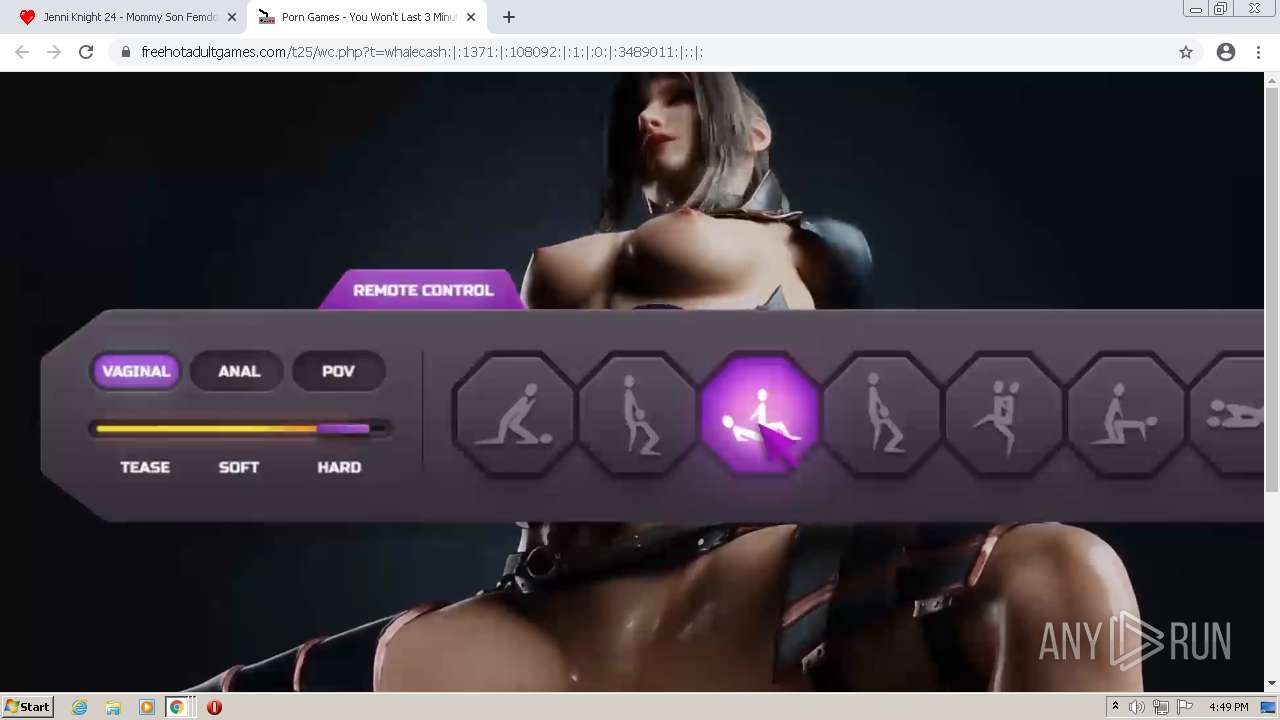Screen dimensions: 1280x720
Task: Open the Windows Start menu
Action: coord(27,706)
